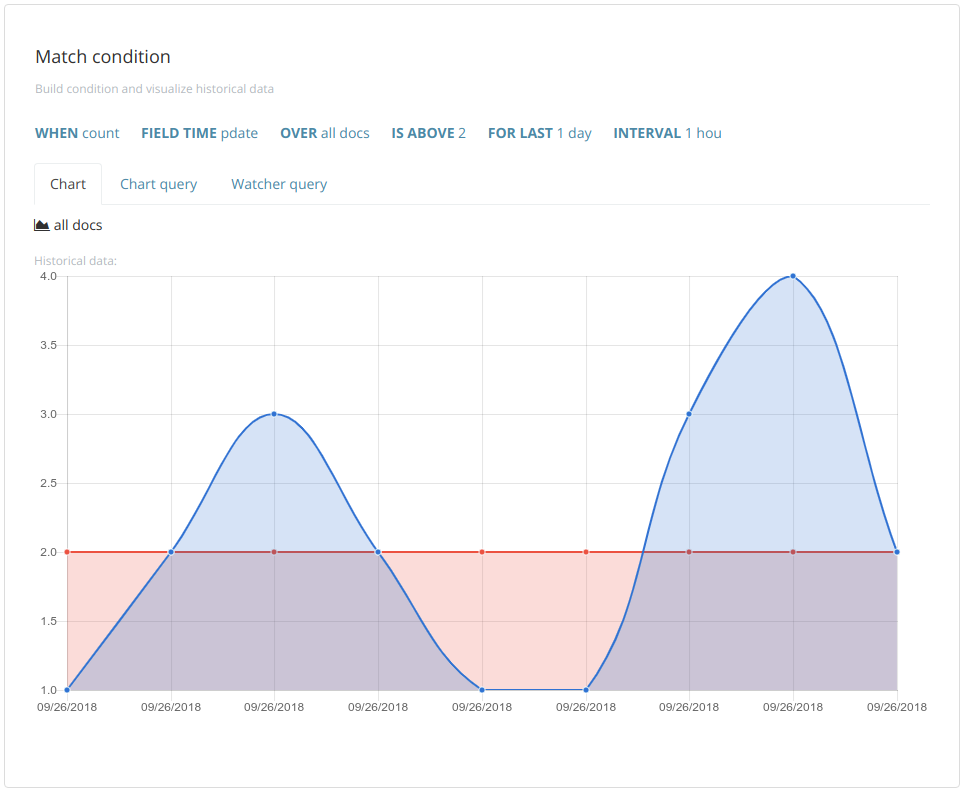The image size is (964, 793).
Task: Select the first blue data point at 1.0
Action: coord(67,690)
